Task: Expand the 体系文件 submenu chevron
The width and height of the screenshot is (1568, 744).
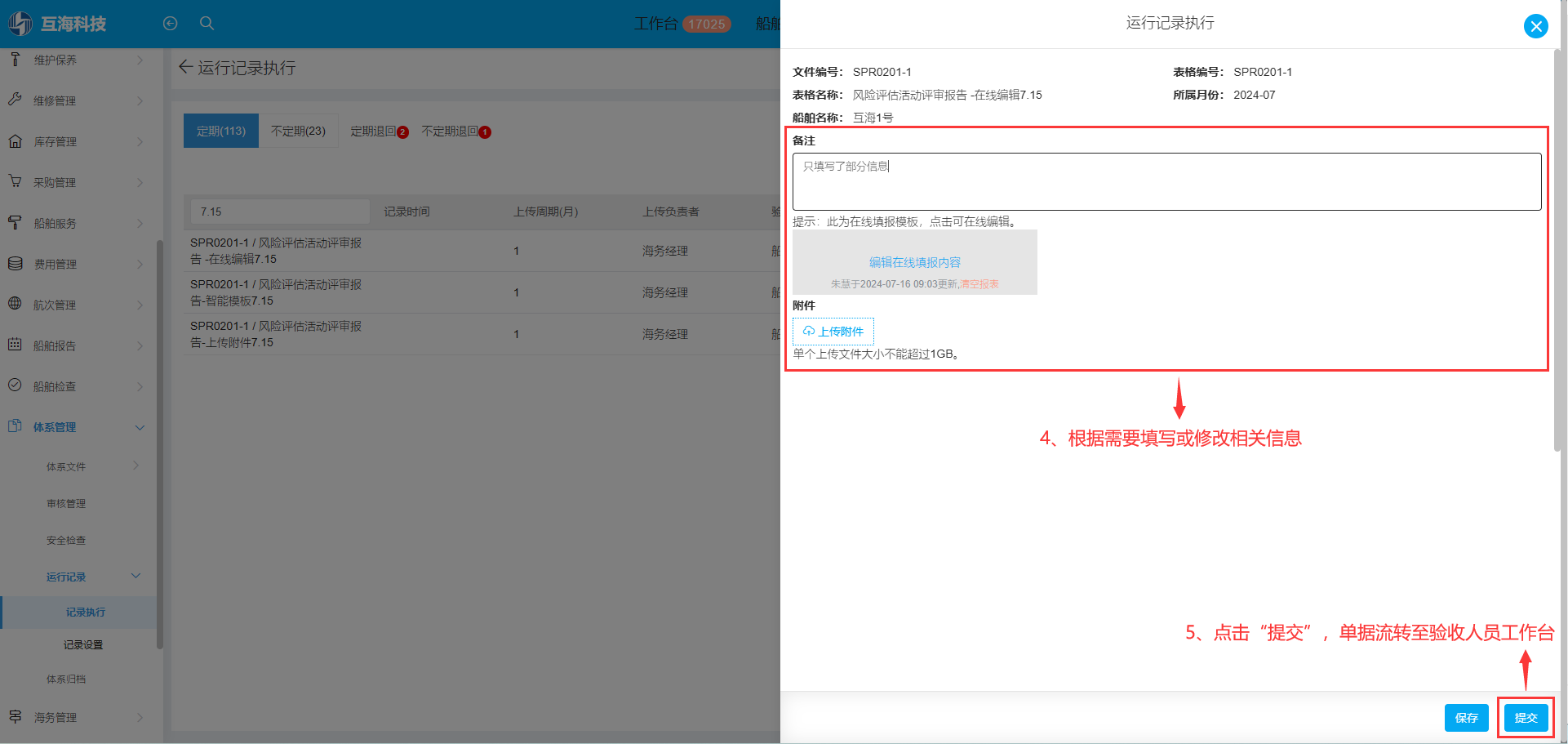Action: (135, 466)
